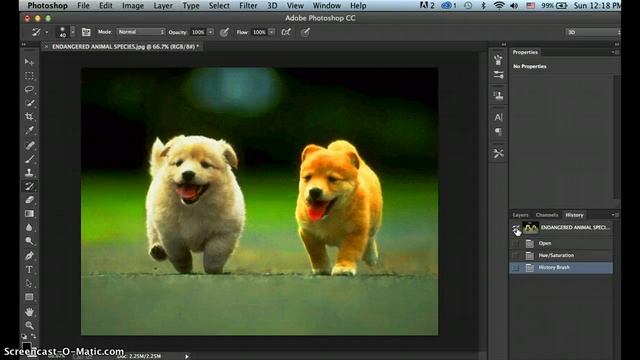Open the Filter menu
This screenshot has height=360, width=640.
coord(248,6)
